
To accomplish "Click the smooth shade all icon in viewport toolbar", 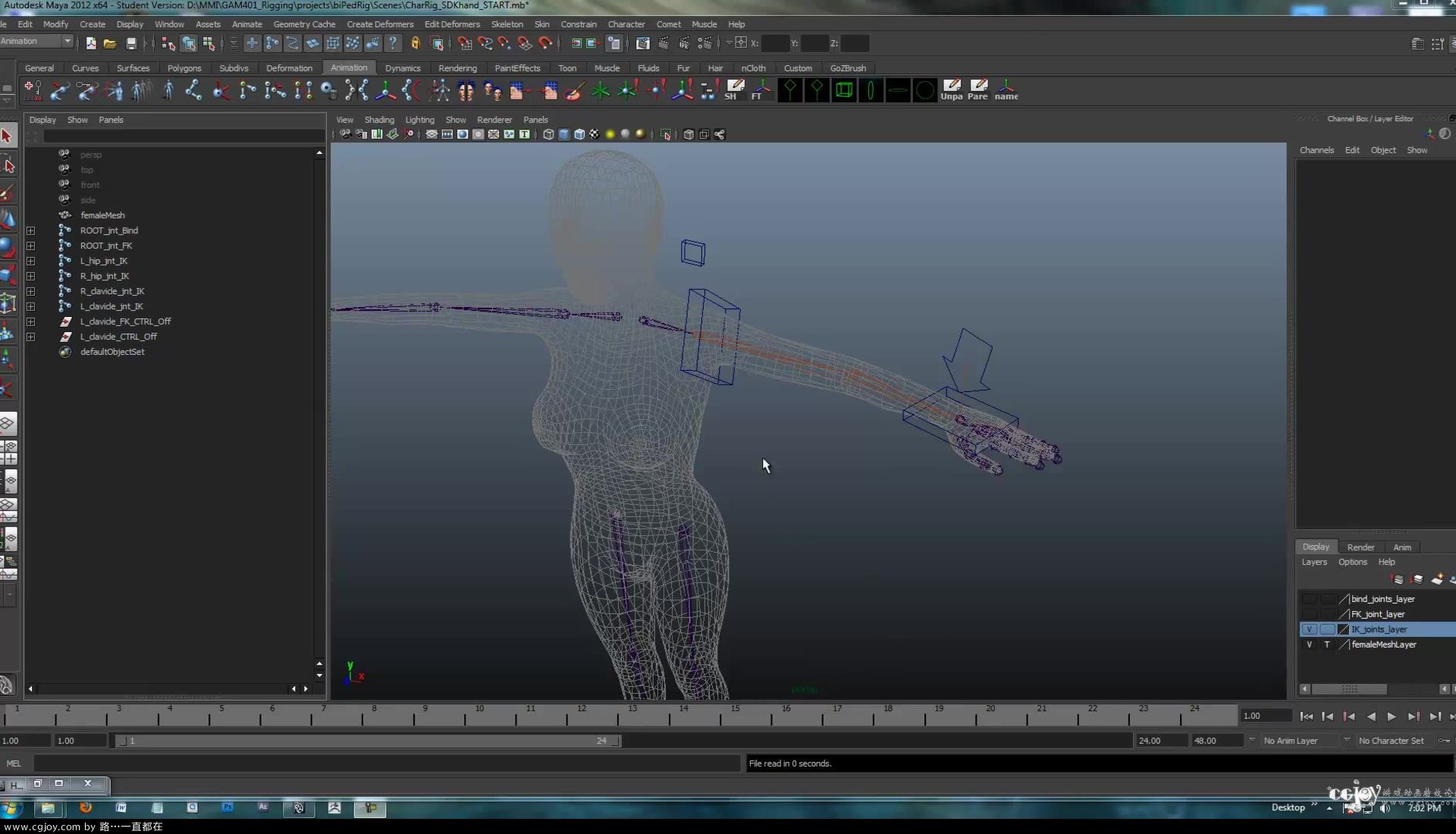I will click(564, 134).
